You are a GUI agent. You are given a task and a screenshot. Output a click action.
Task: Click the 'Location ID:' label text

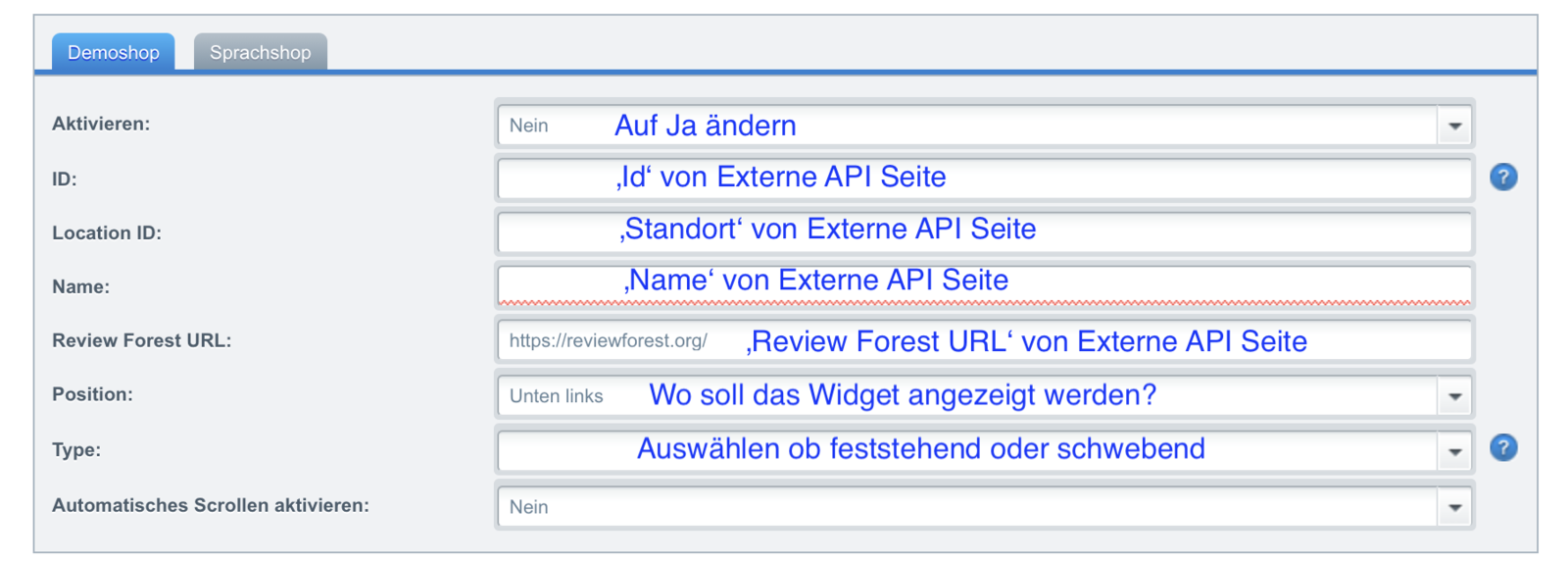(x=107, y=232)
